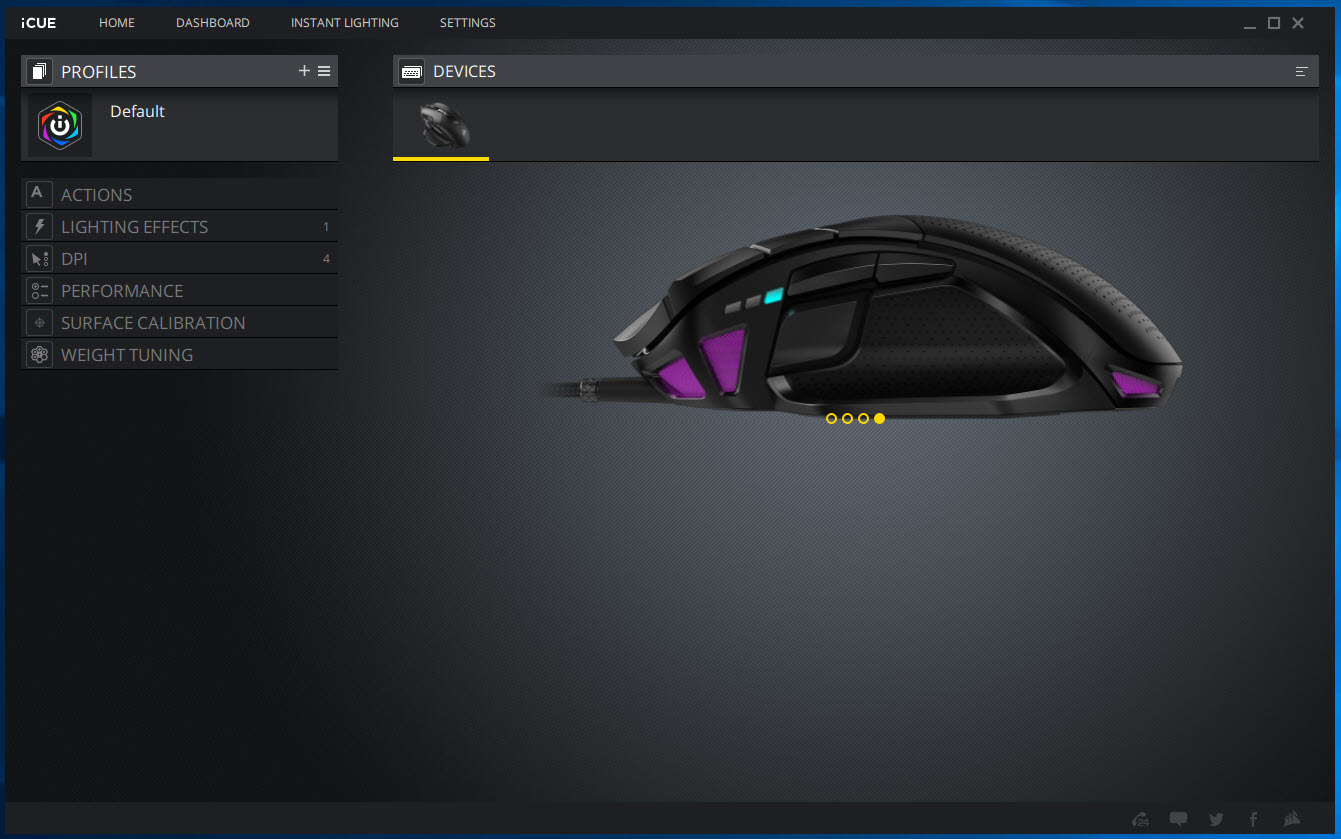Click the PROFILES panel title

[x=99, y=72]
